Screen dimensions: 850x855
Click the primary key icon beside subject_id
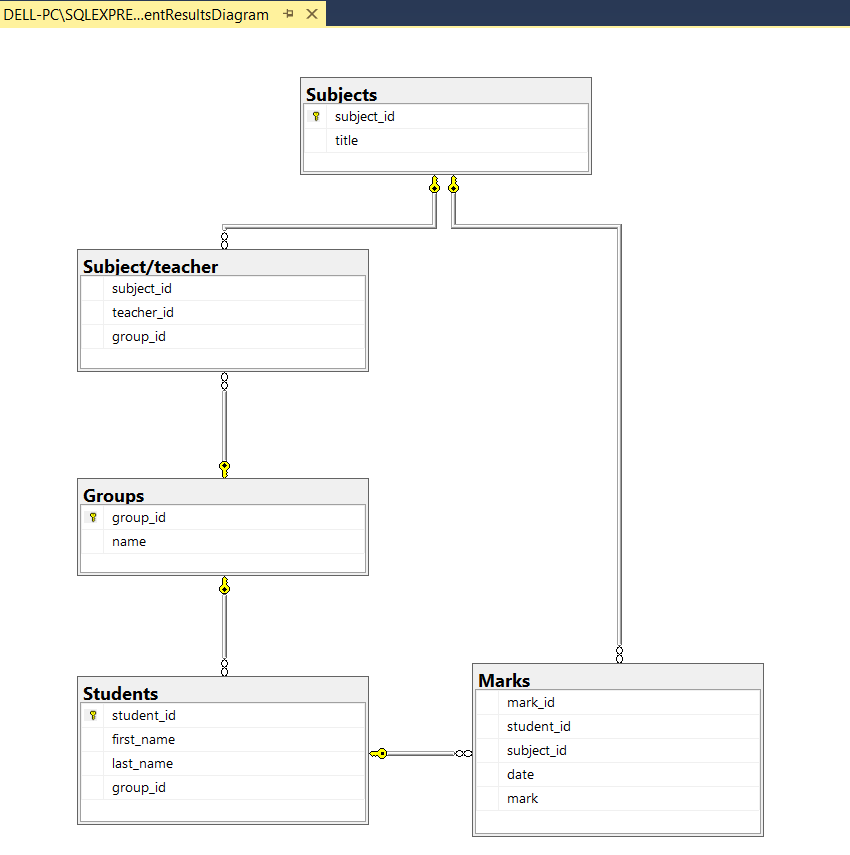pos(316,116)
